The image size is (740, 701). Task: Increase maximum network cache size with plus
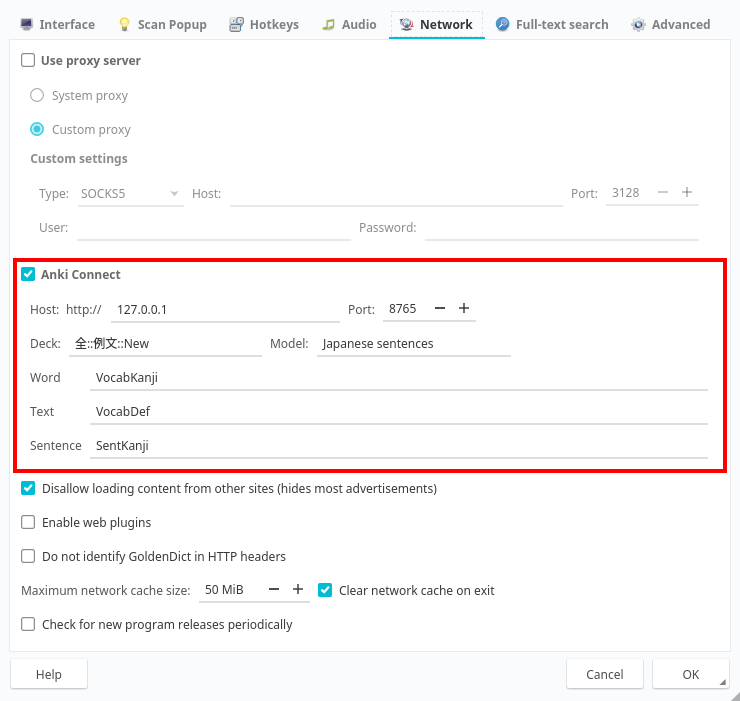click(x=298, y=590)
